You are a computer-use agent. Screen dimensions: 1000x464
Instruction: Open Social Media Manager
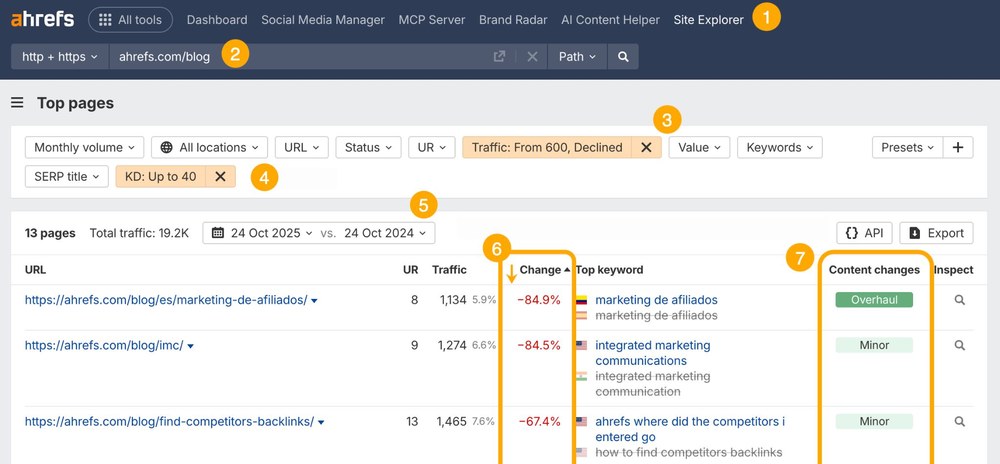point(323,20)
